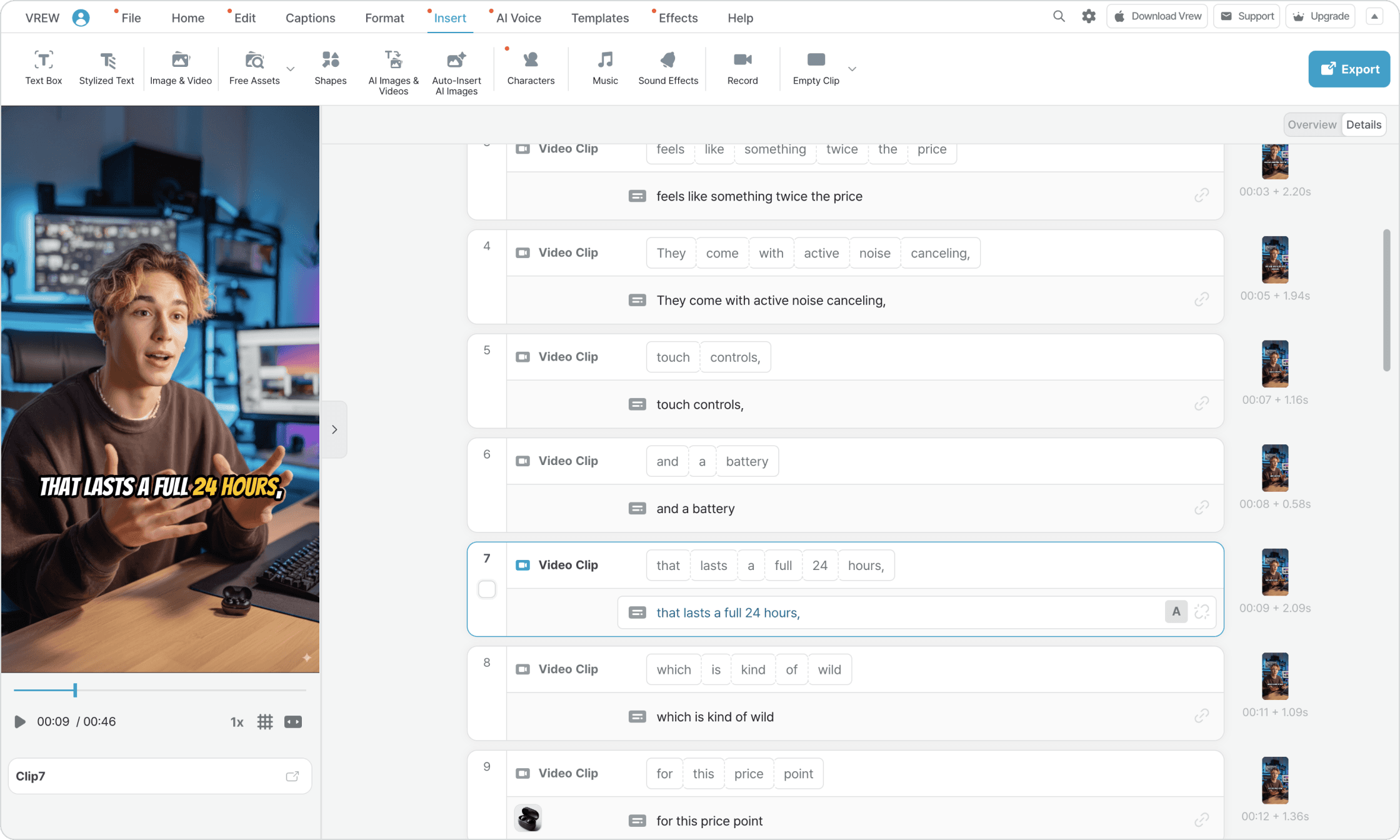The width and height of the screenshot is (1400, 840).
Task: Open the Record tool
Action: pyautogui.click(x=742, y=67)
